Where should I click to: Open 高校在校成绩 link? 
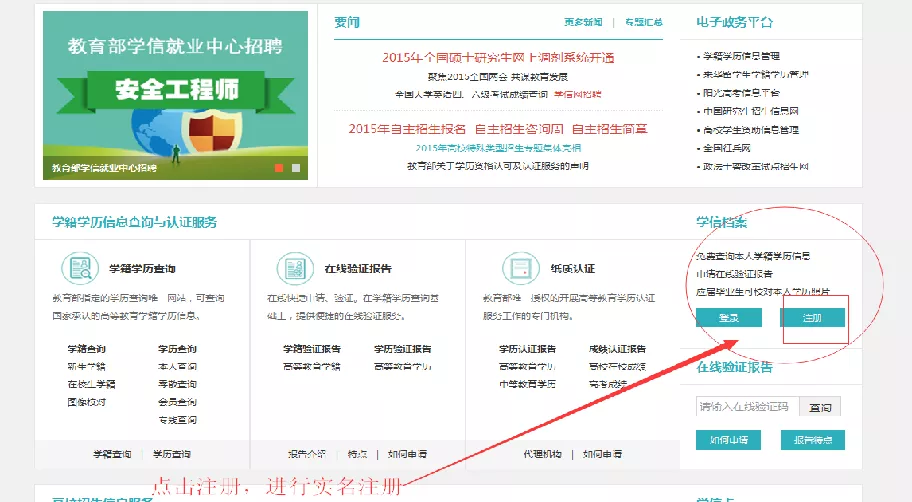[618, 366]
